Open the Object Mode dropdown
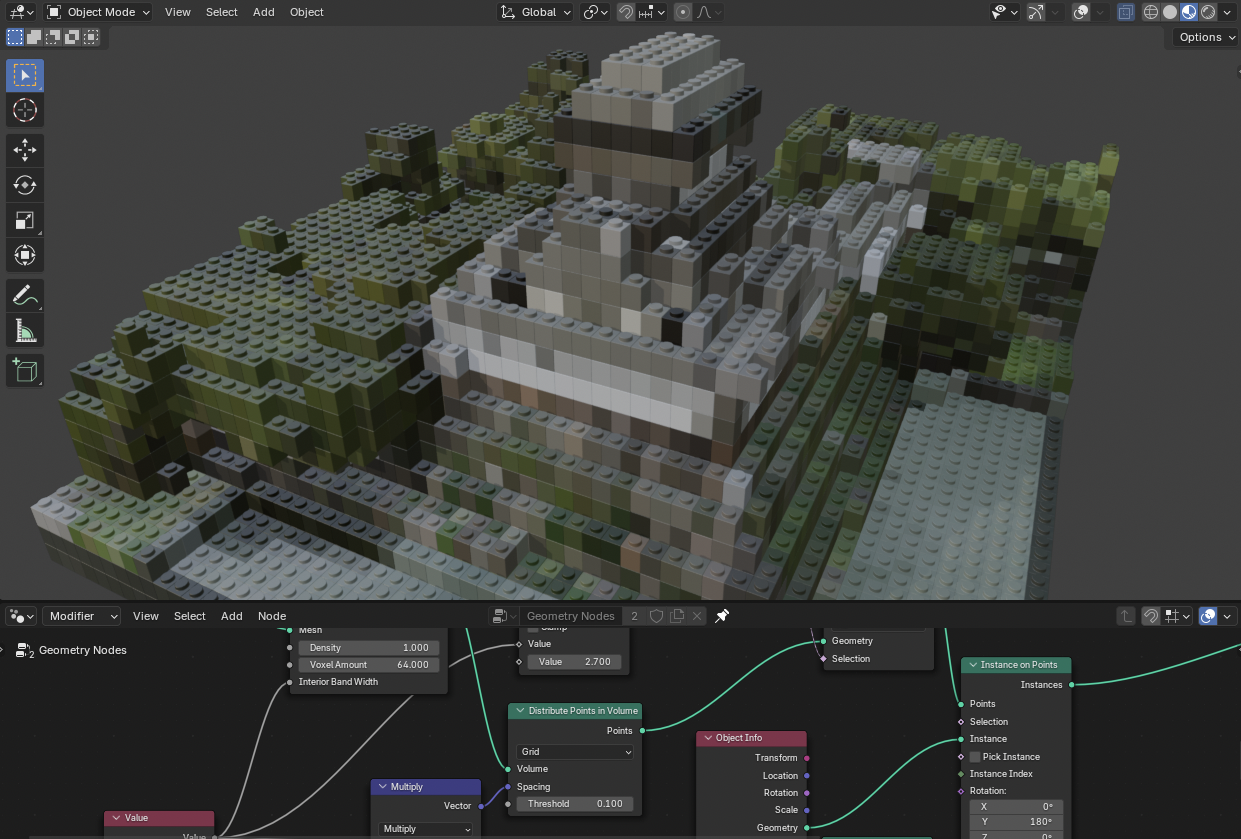The image size is (1241, 839). point(99,12)
